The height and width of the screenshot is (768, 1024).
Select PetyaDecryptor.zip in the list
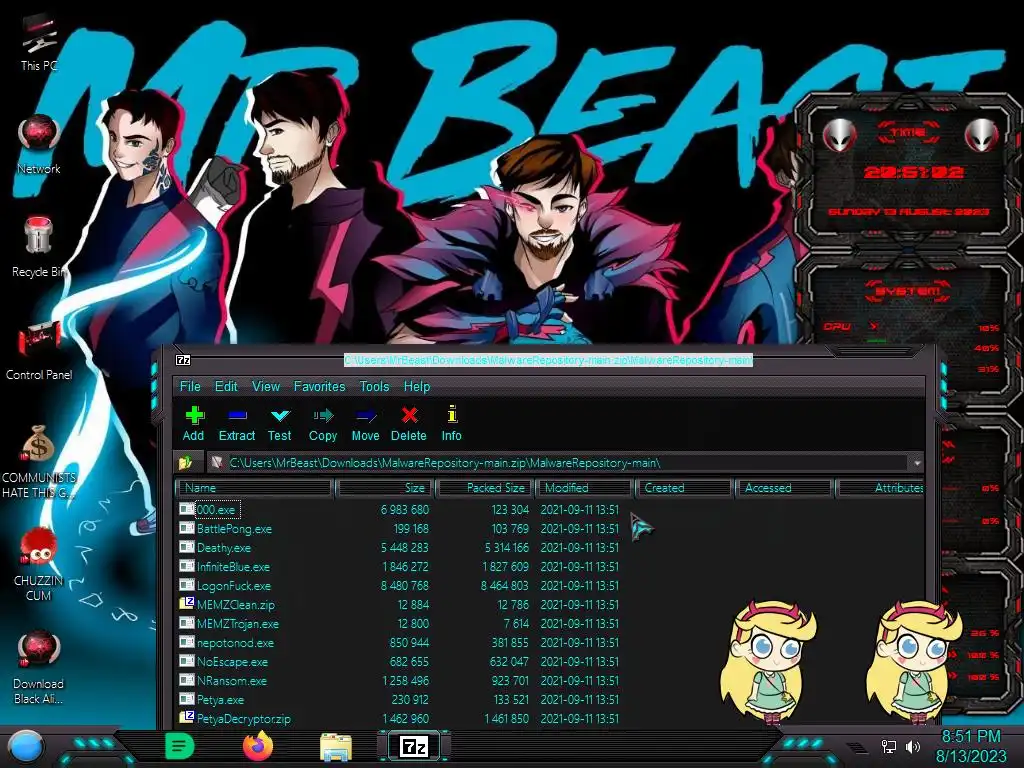point(399,718)
